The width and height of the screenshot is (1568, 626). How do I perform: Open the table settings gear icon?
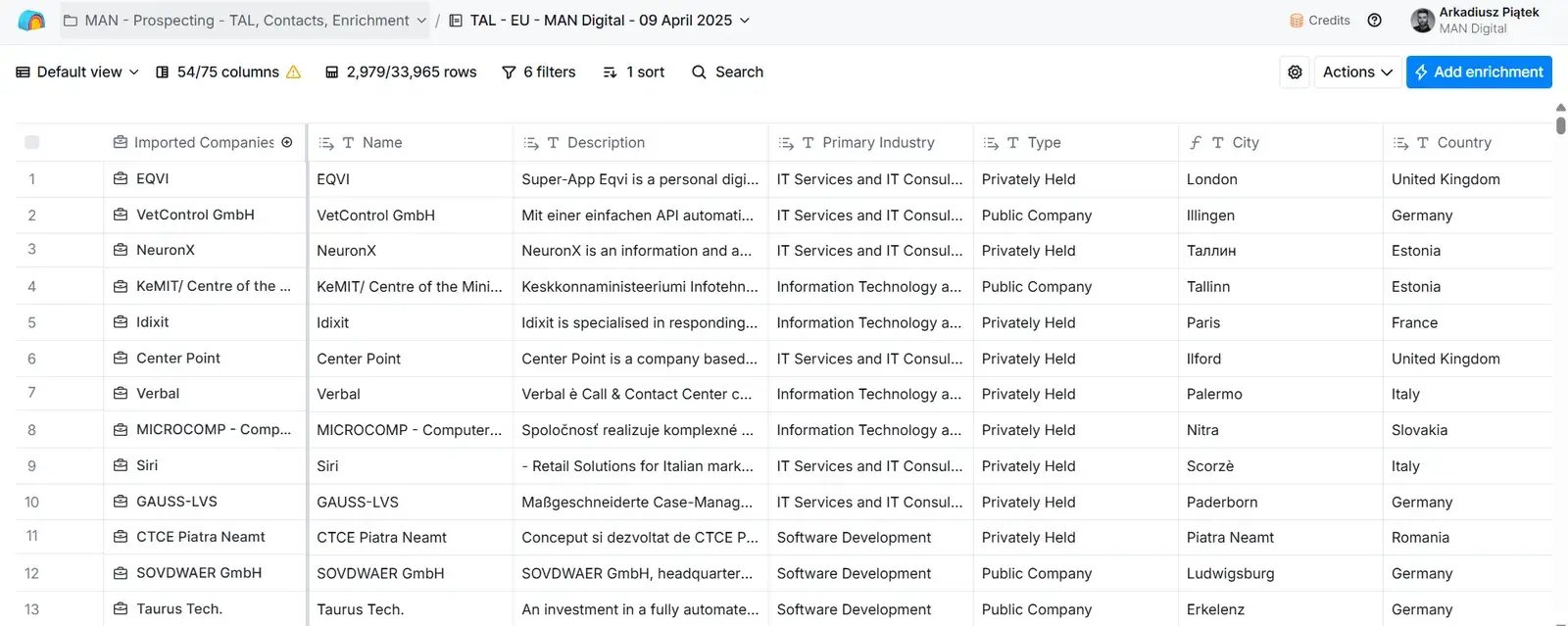[x=1296, y=72]
